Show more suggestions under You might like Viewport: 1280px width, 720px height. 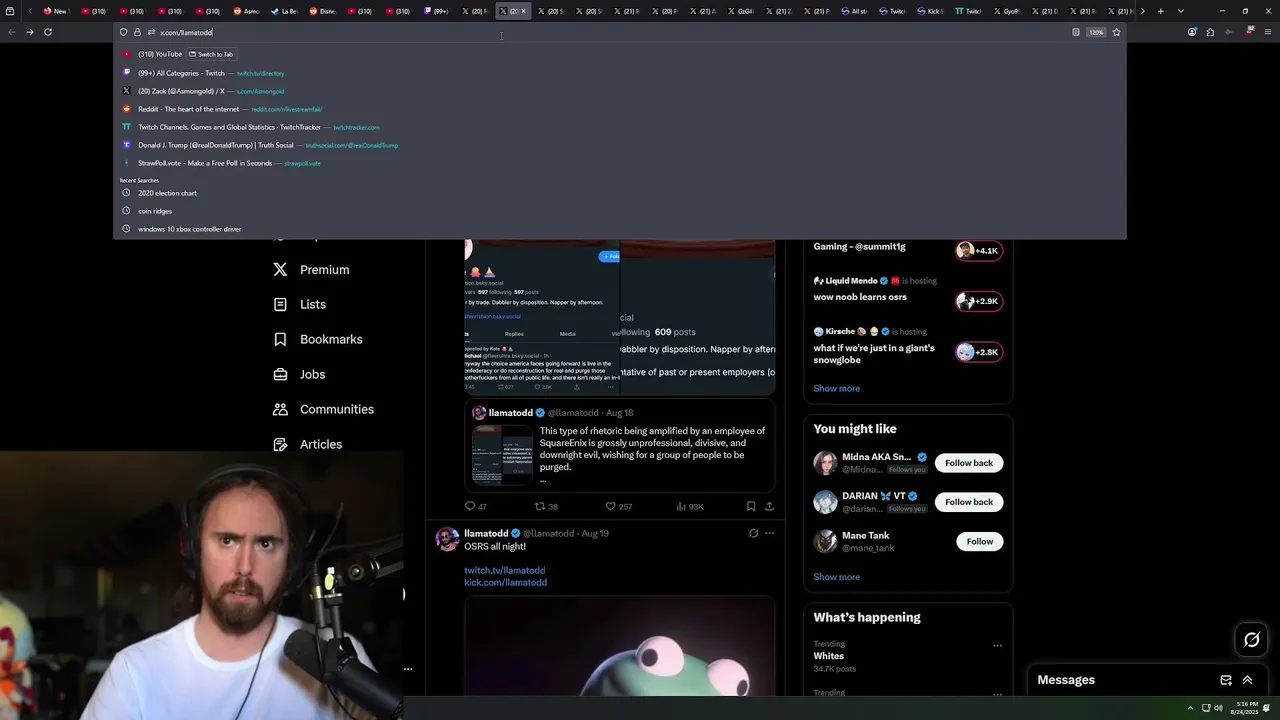coord(836,577)
